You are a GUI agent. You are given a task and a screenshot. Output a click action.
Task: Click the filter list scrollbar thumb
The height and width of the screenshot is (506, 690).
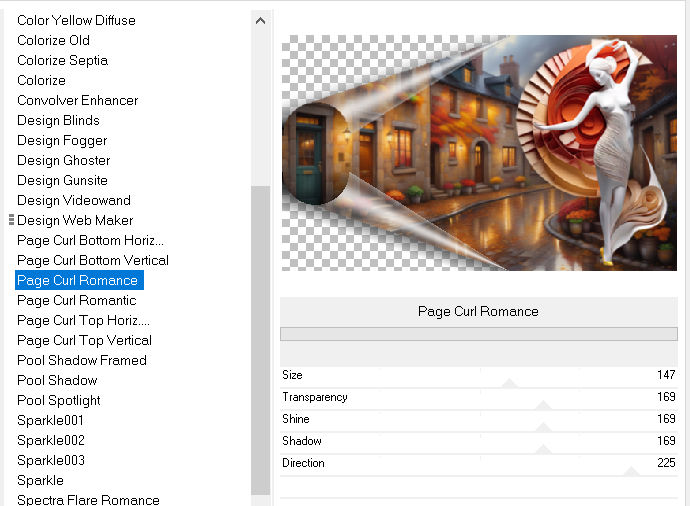260,340
